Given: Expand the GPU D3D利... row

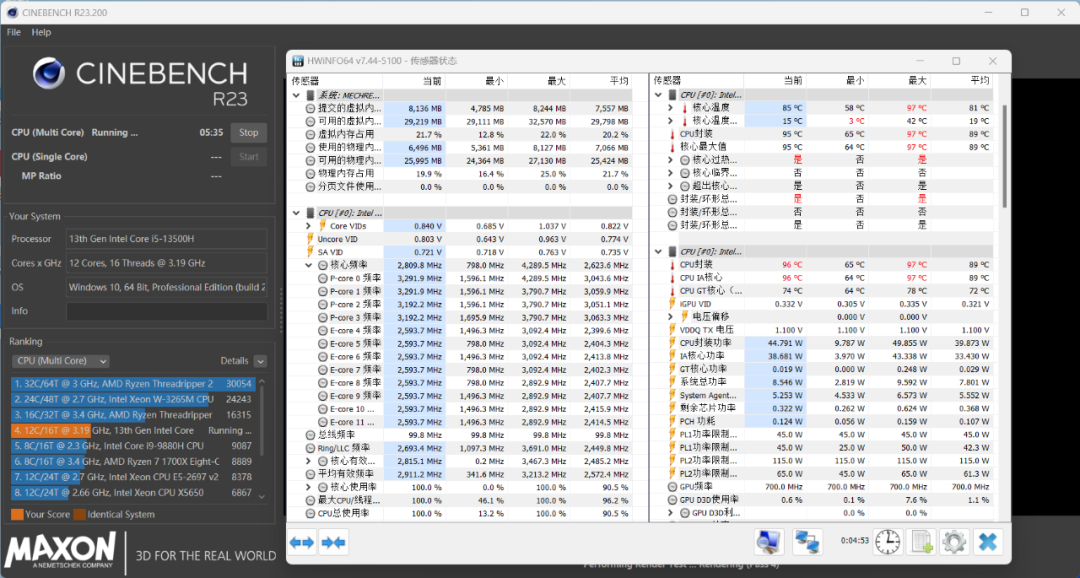Looking at the screenshot, I should 670,513.
